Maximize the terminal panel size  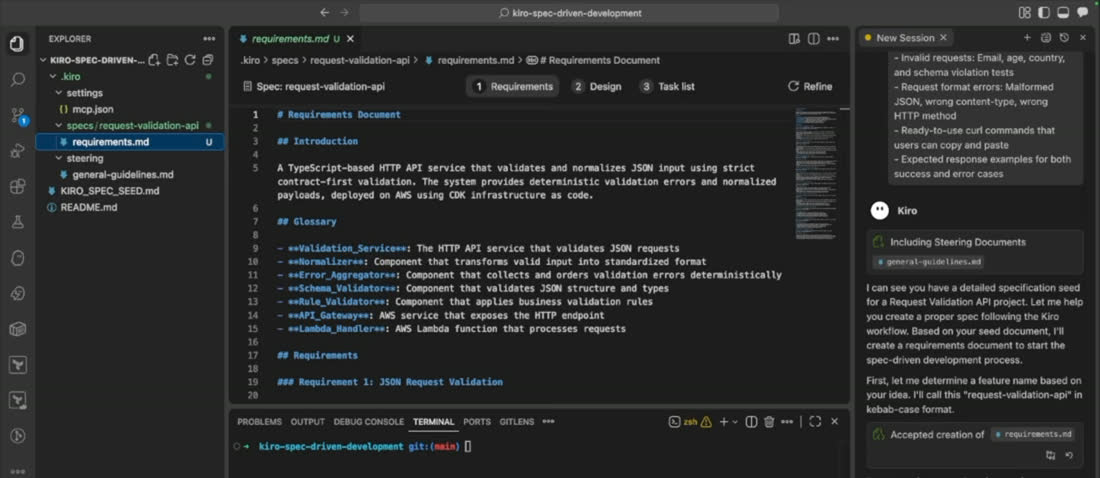pyautogui.click(x=814, y=422)
